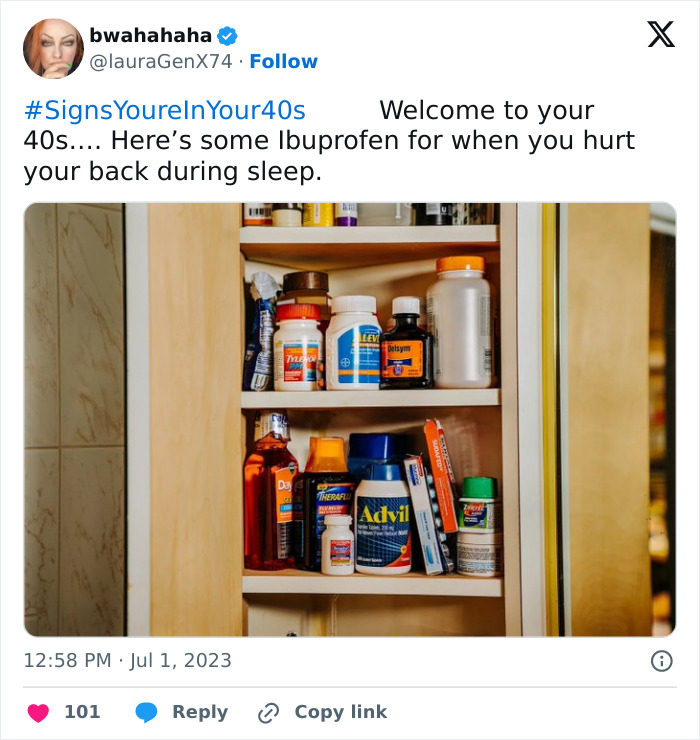View the 101 likes count
Image resolution: width=700 pixels, height=740 pixels.
(x=82, y=712)
